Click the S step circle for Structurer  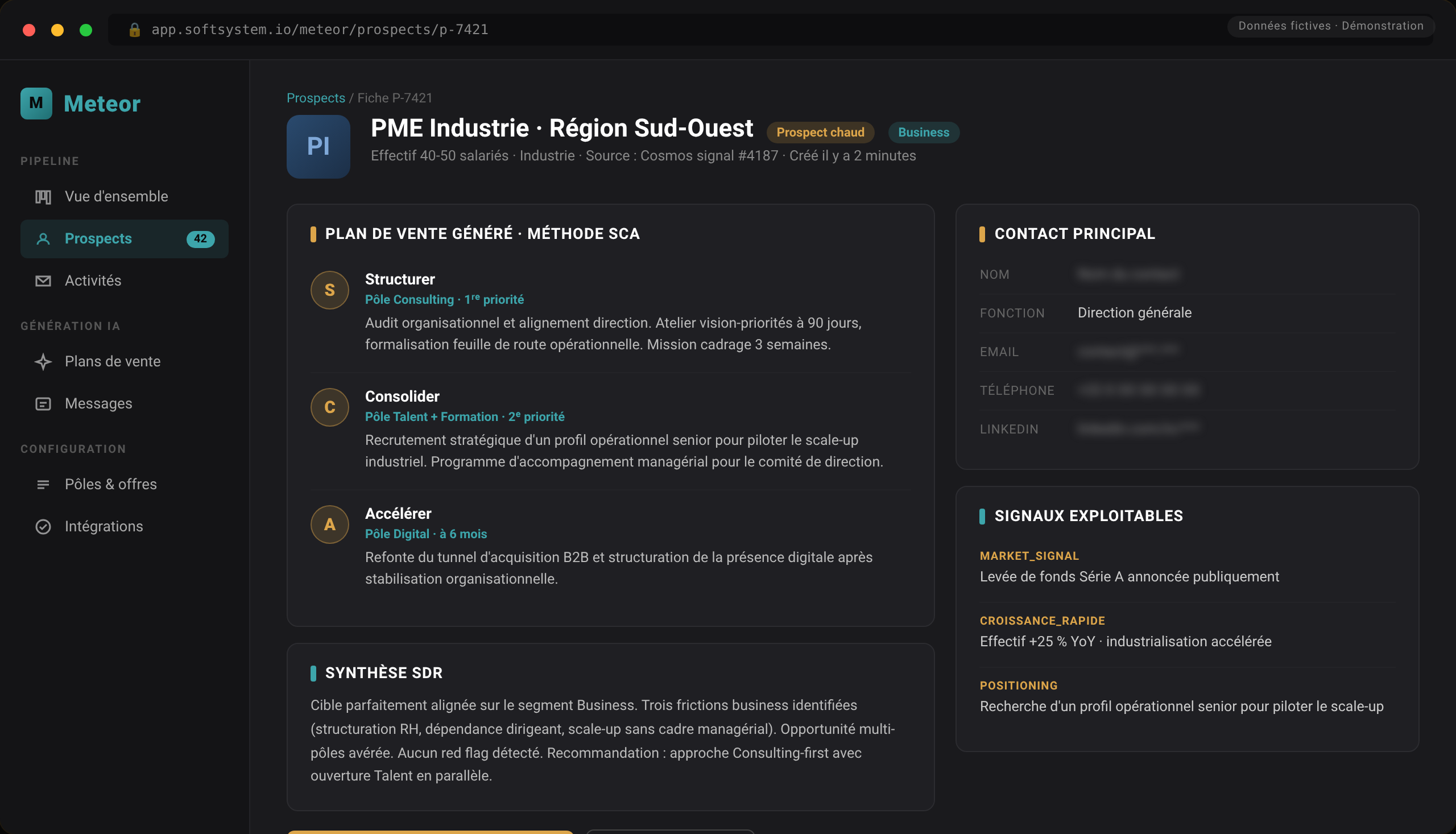[330, 290]
